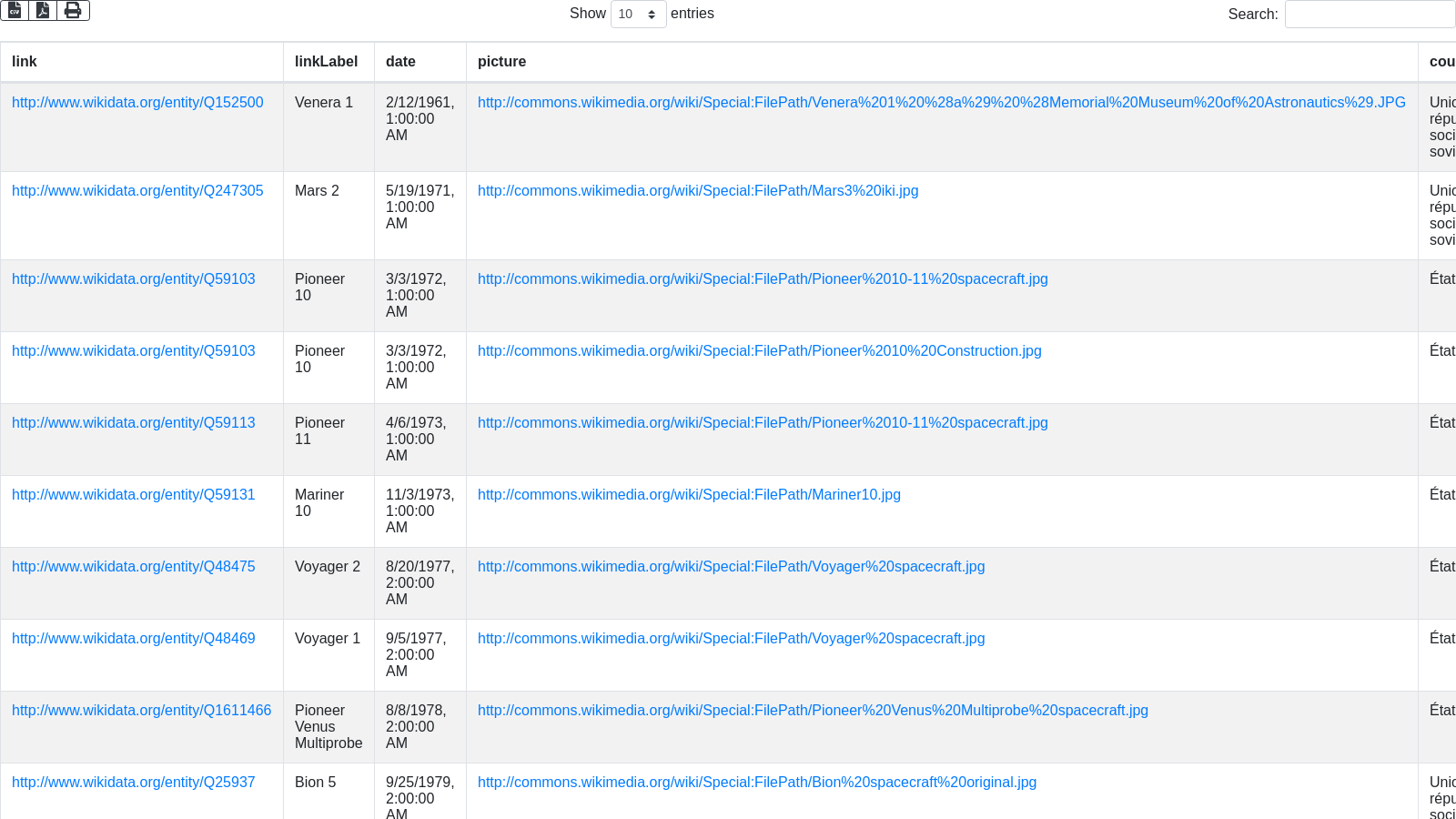This screenshot has width=1456, height=819.
Task: Export the table as PDF
Action: pyautogui.click(x=43, y=10)
